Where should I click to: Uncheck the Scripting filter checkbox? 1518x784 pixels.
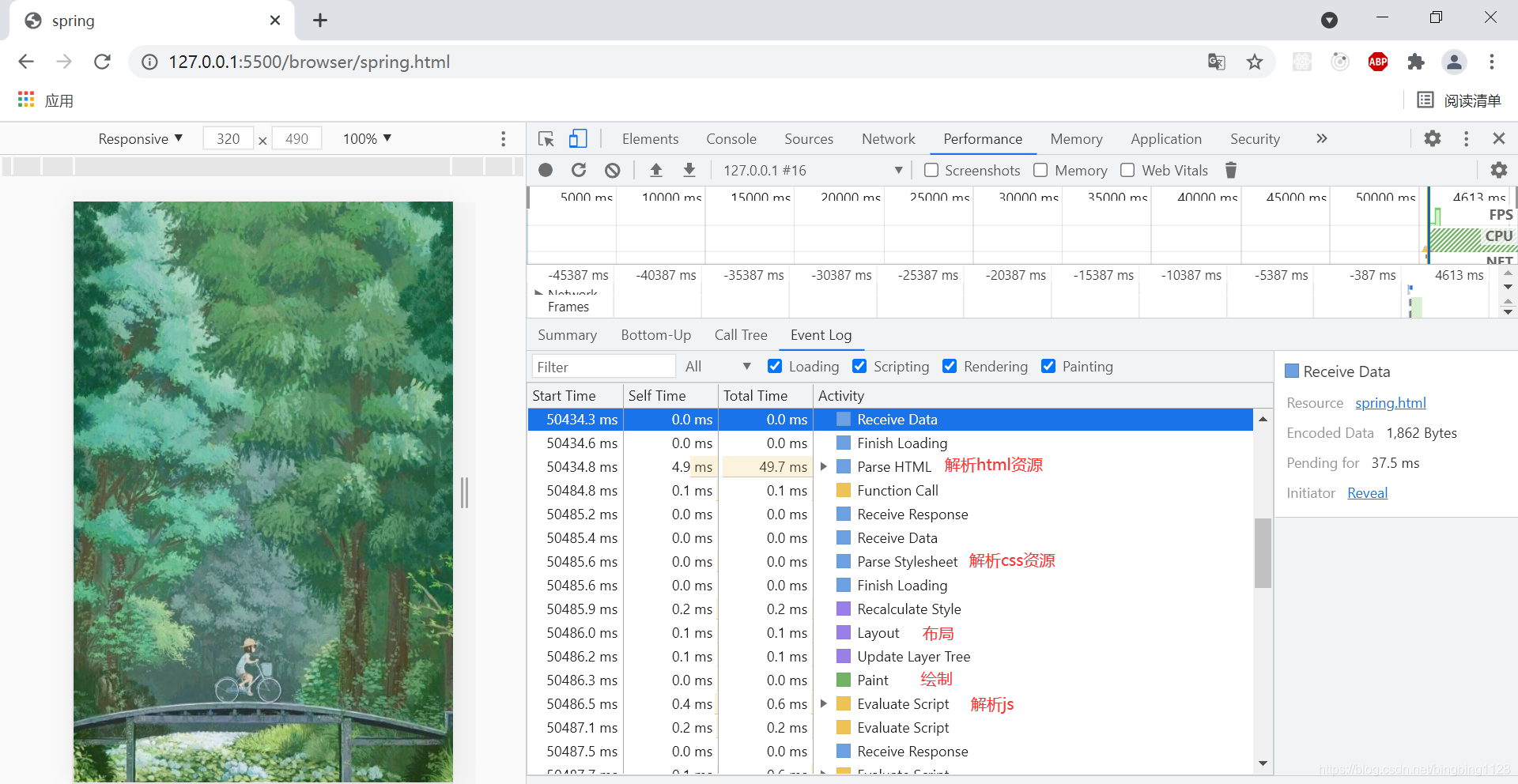click(x=859, y=366)
